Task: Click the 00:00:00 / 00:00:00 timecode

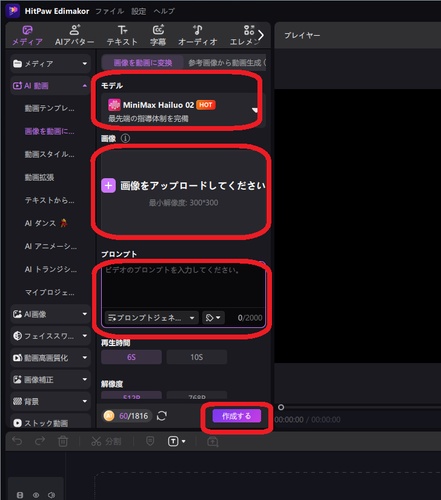Action: point(307,420)
